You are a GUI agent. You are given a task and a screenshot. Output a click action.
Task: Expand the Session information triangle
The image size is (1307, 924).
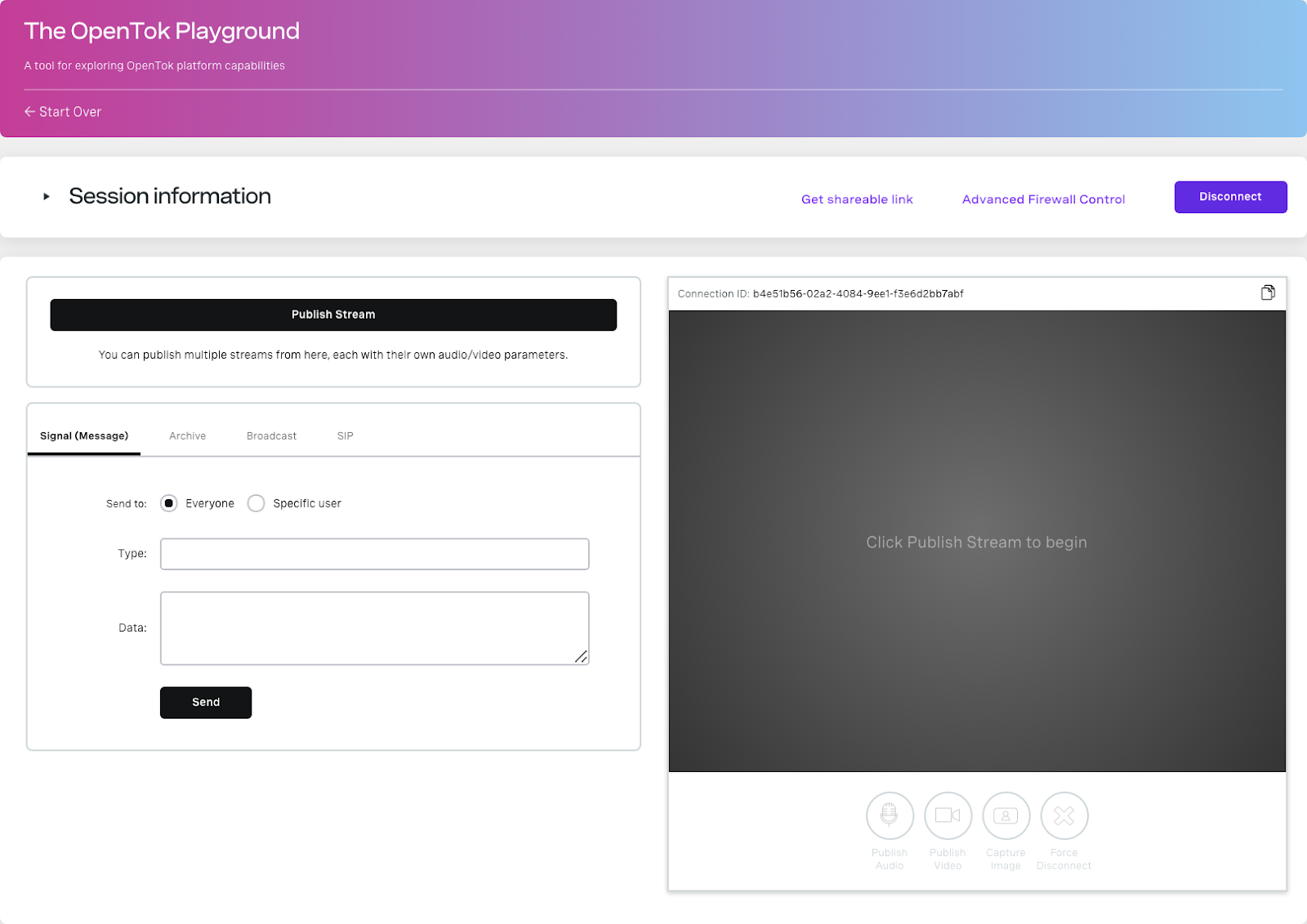[47, 197]
